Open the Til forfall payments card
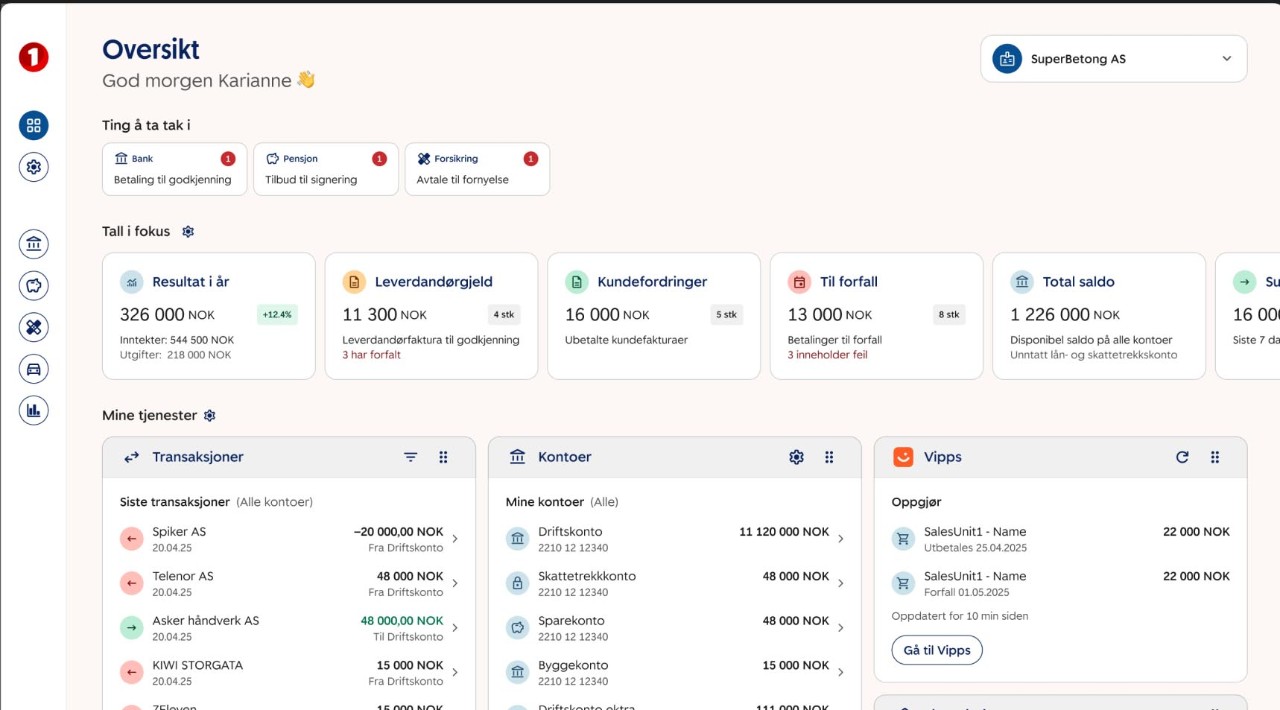This screenshot has height=710, width=1280. [x=876, y=316]
